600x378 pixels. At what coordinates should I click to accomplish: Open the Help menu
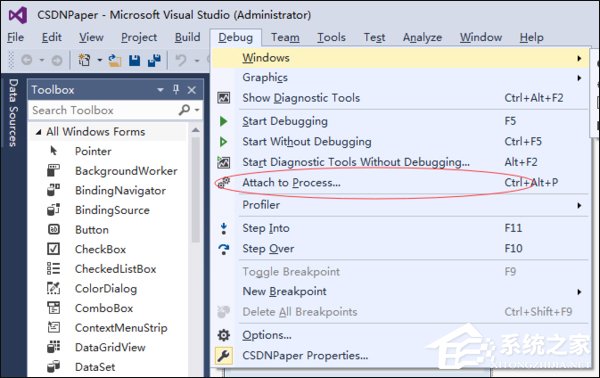[532, 37]
